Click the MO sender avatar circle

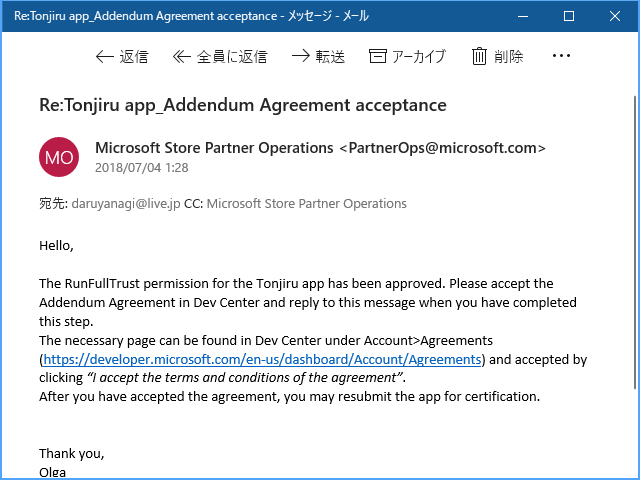59,157
